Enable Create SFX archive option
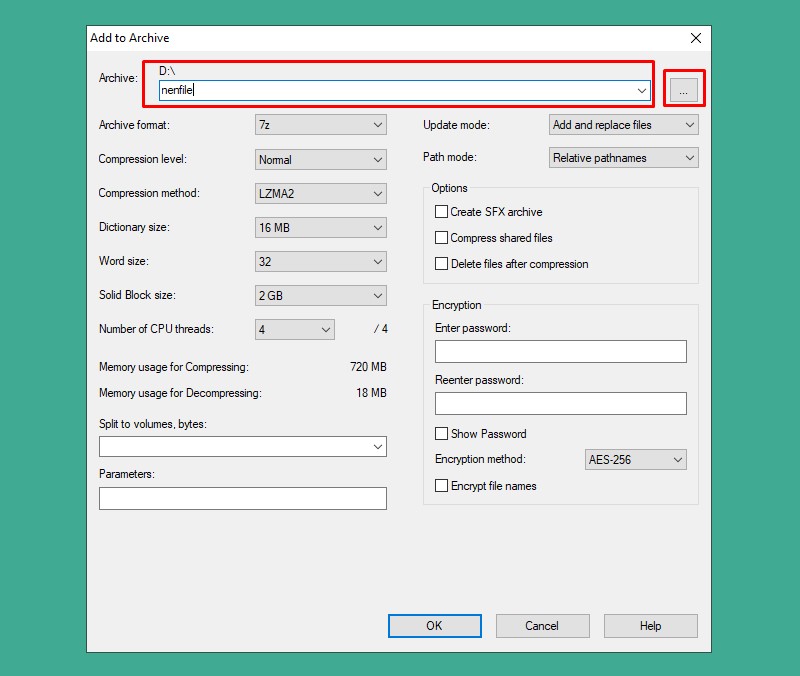800x676 pixels. (x=441, y=212)
